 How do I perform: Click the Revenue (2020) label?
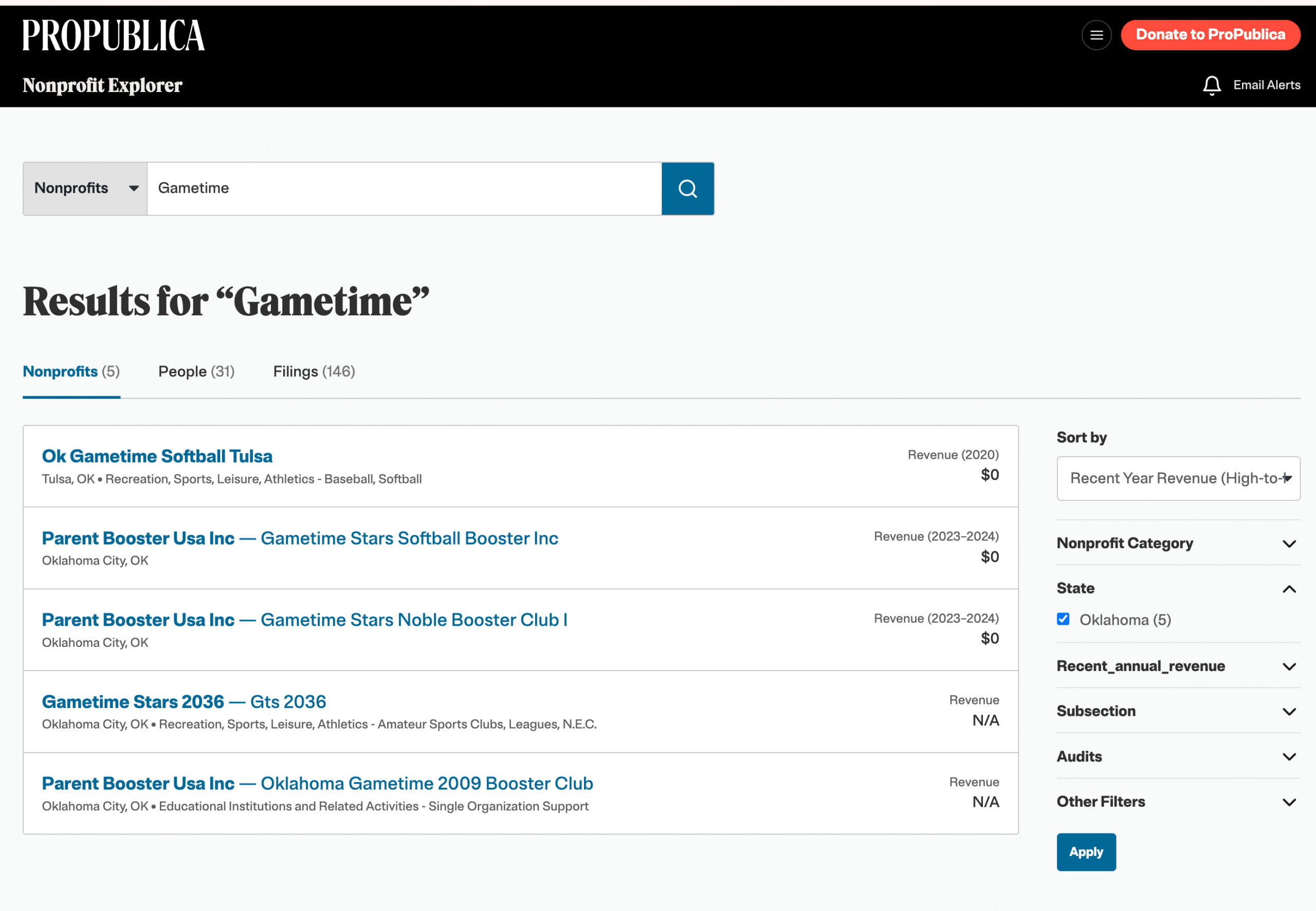[x=953, y=455]
